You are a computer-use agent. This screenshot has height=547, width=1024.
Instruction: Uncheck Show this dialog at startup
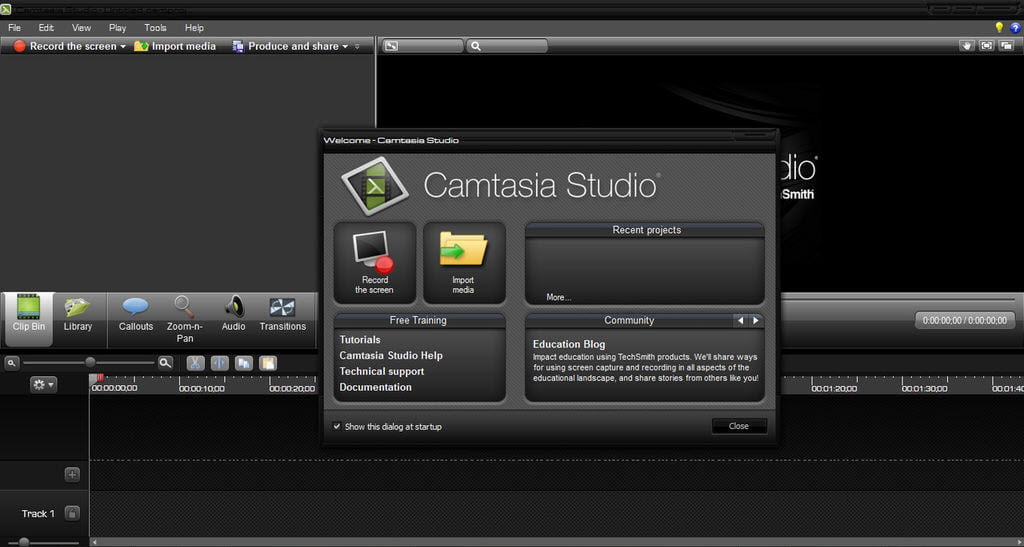click(337, 426)
